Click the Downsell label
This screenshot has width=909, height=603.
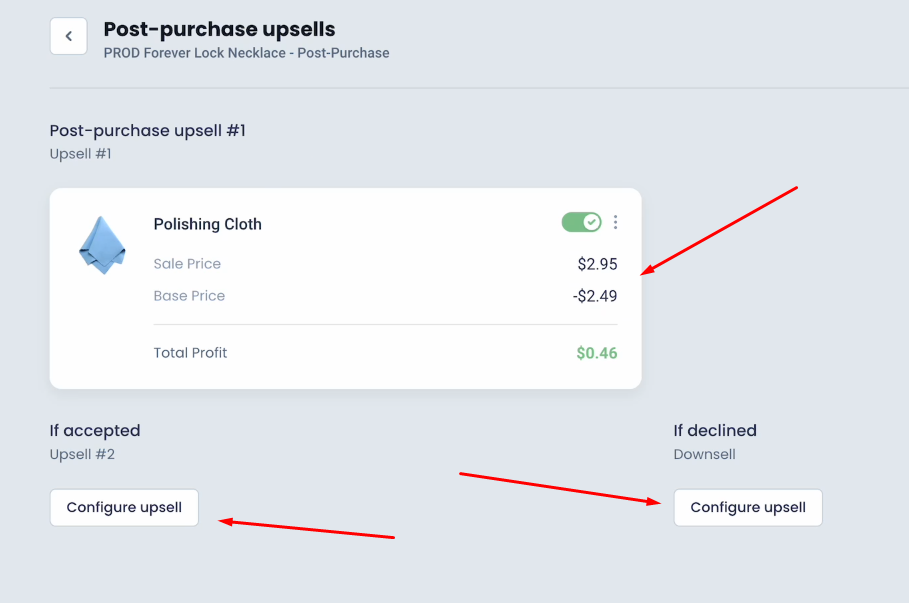click(704, 454)
